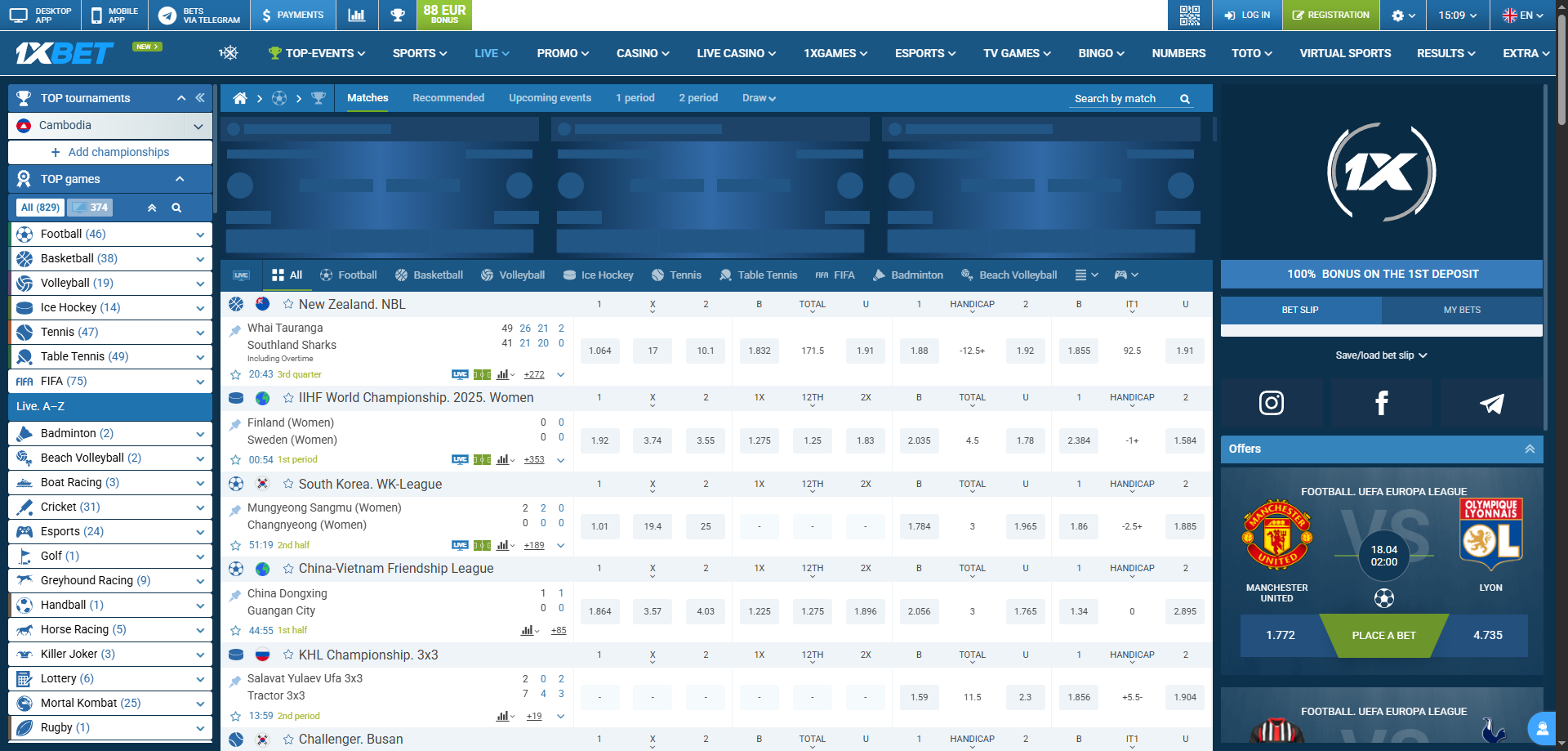Toggle the live-stream filter showing 374

[91, 208]
